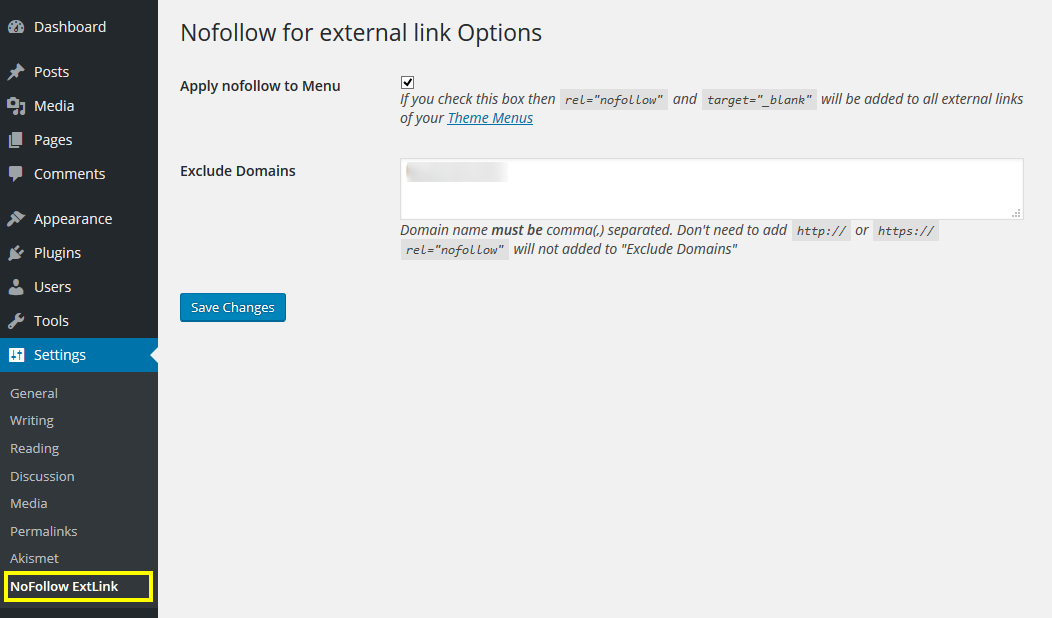Click the Media library icon
The width and height of the screenshot is (1052, 618).
(16, 106)
